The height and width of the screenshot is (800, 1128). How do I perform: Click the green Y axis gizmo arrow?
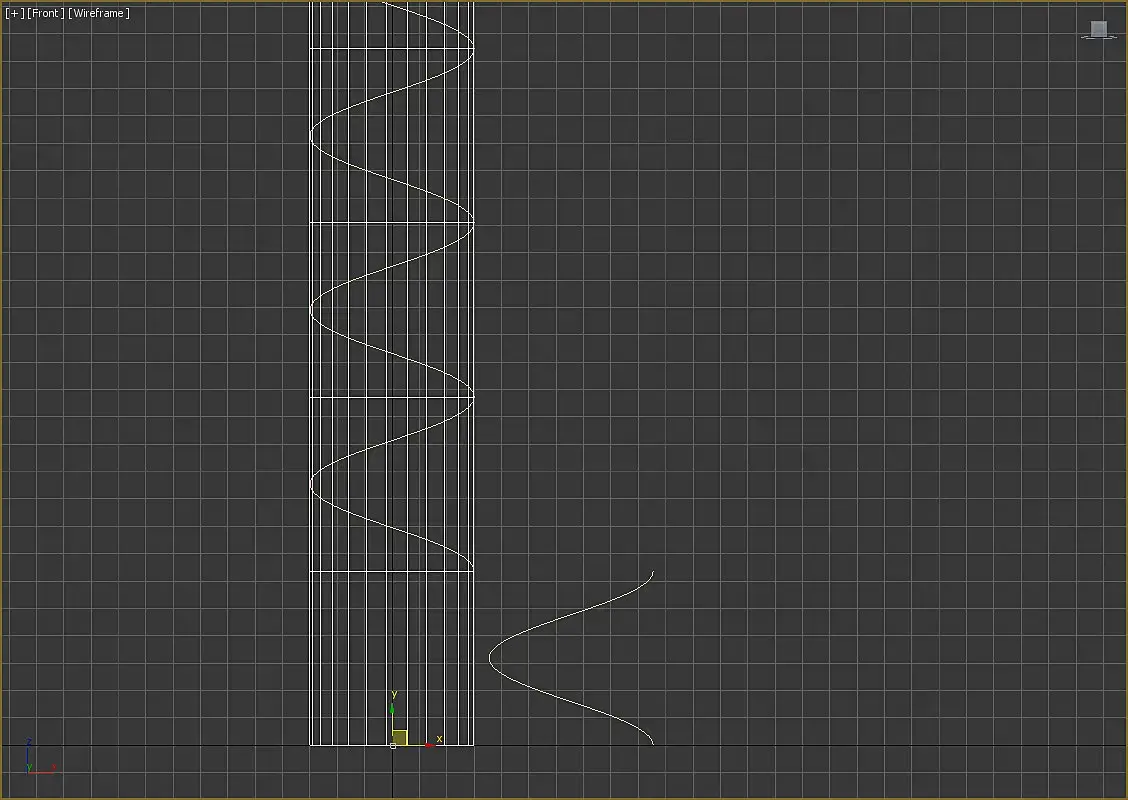392,710
